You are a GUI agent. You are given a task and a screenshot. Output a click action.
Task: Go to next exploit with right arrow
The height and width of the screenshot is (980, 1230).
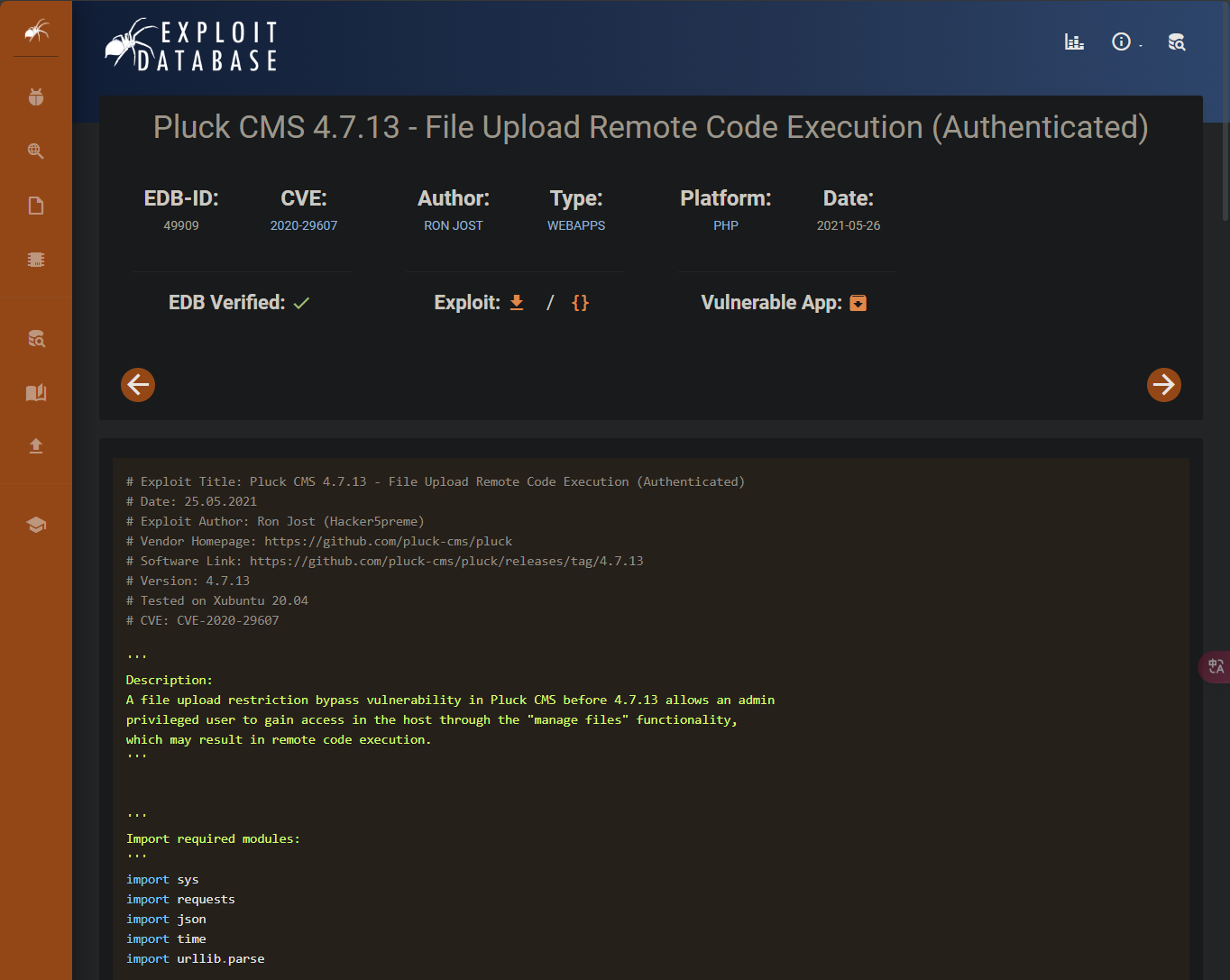point(1163,385)
